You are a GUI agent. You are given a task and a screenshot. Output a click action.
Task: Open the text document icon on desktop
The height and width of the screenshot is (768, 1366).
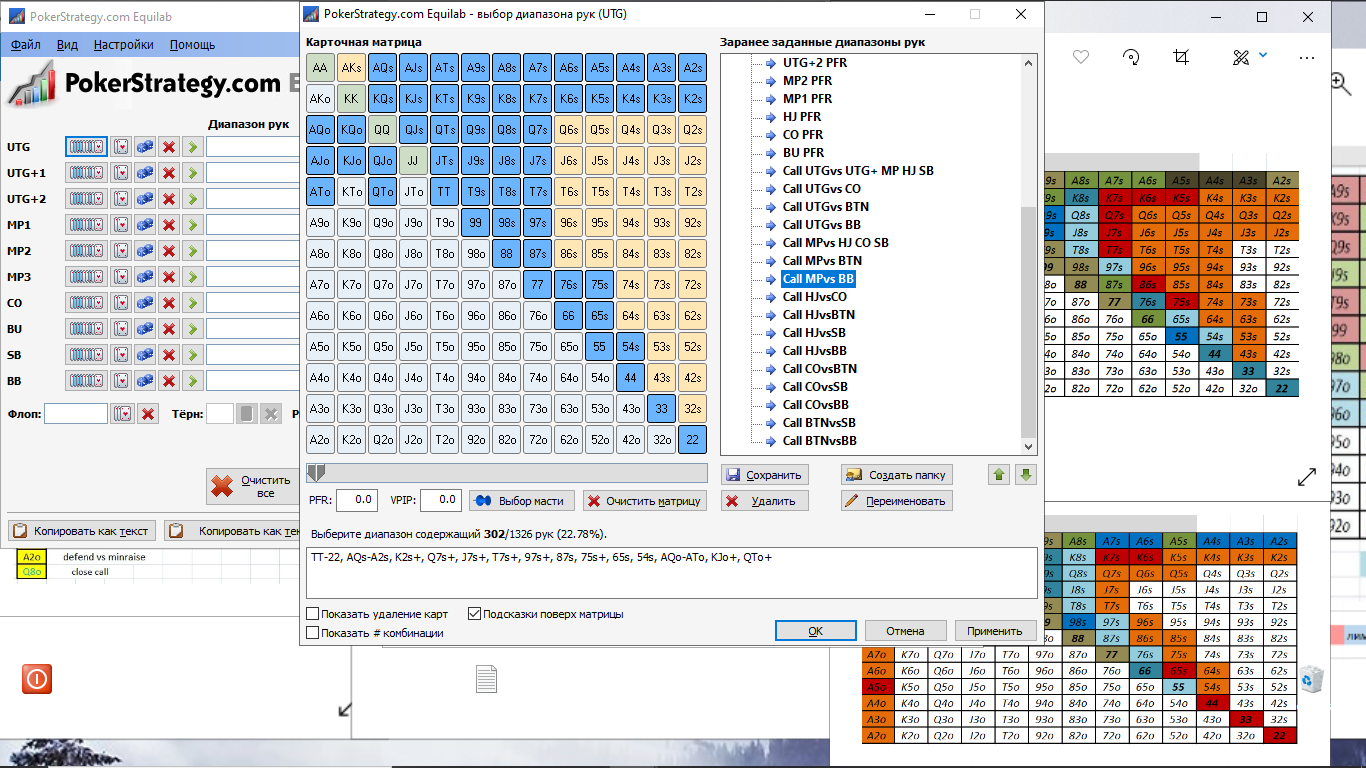[486, 679]
